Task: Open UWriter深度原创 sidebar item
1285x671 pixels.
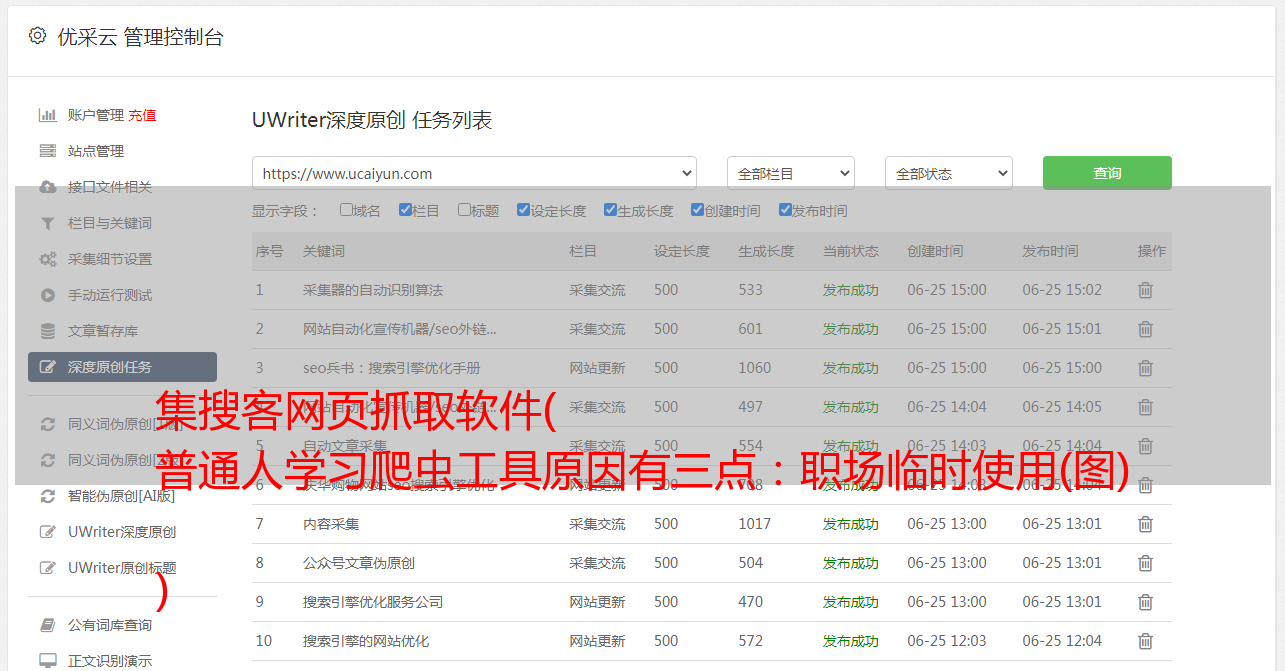Action: 122,532
